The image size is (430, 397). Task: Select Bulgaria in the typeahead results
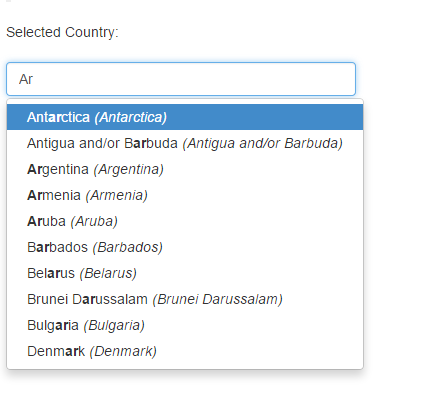[x=185, y=325]
